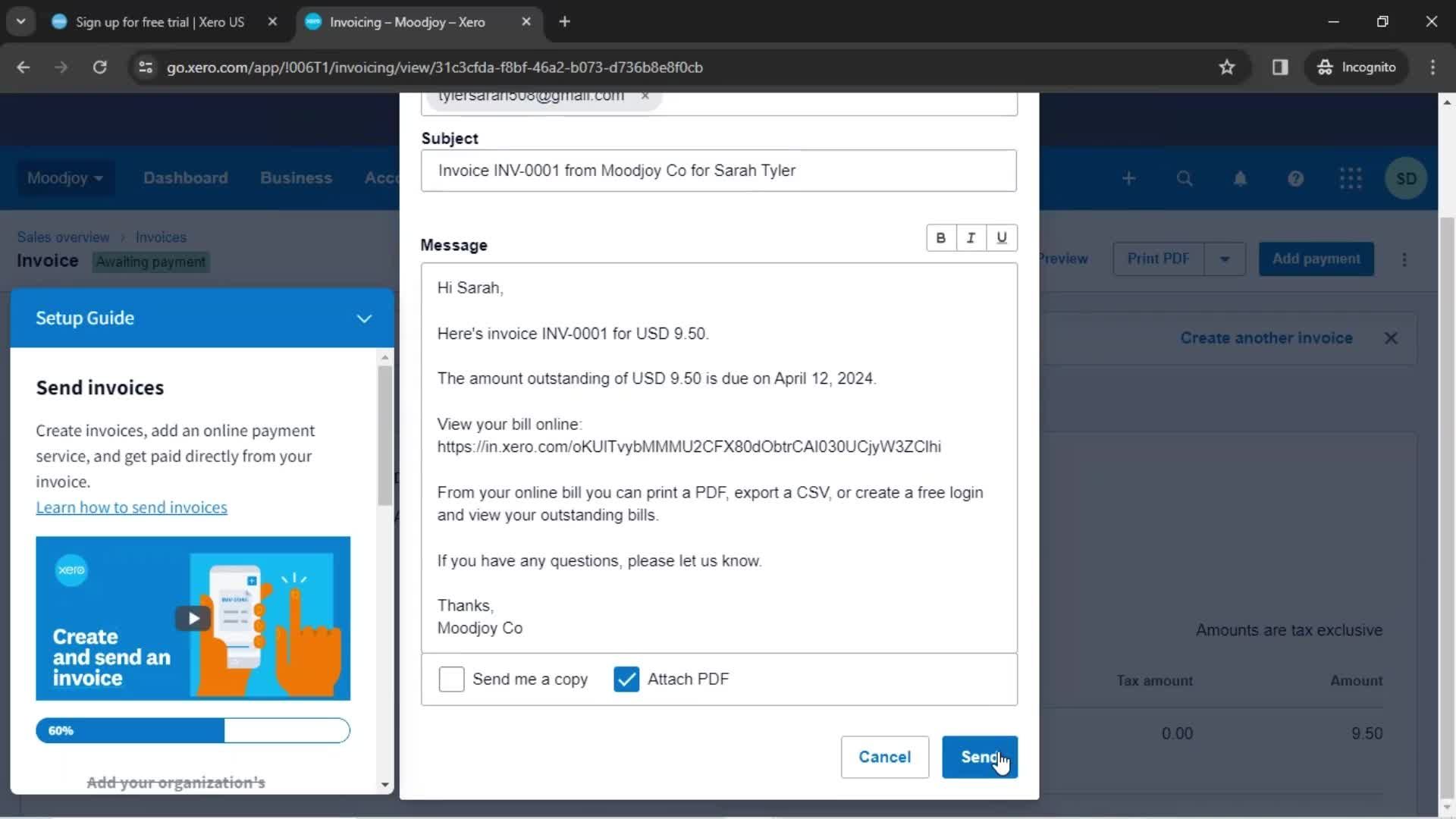Select the Invoicing – Moodjoy – Xero tab

pos(407,22)
